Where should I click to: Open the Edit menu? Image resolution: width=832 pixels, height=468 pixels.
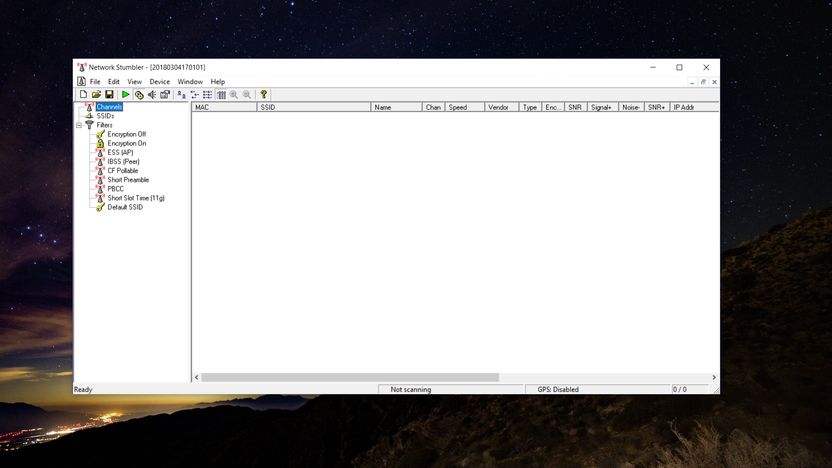(x=114, y=82)
